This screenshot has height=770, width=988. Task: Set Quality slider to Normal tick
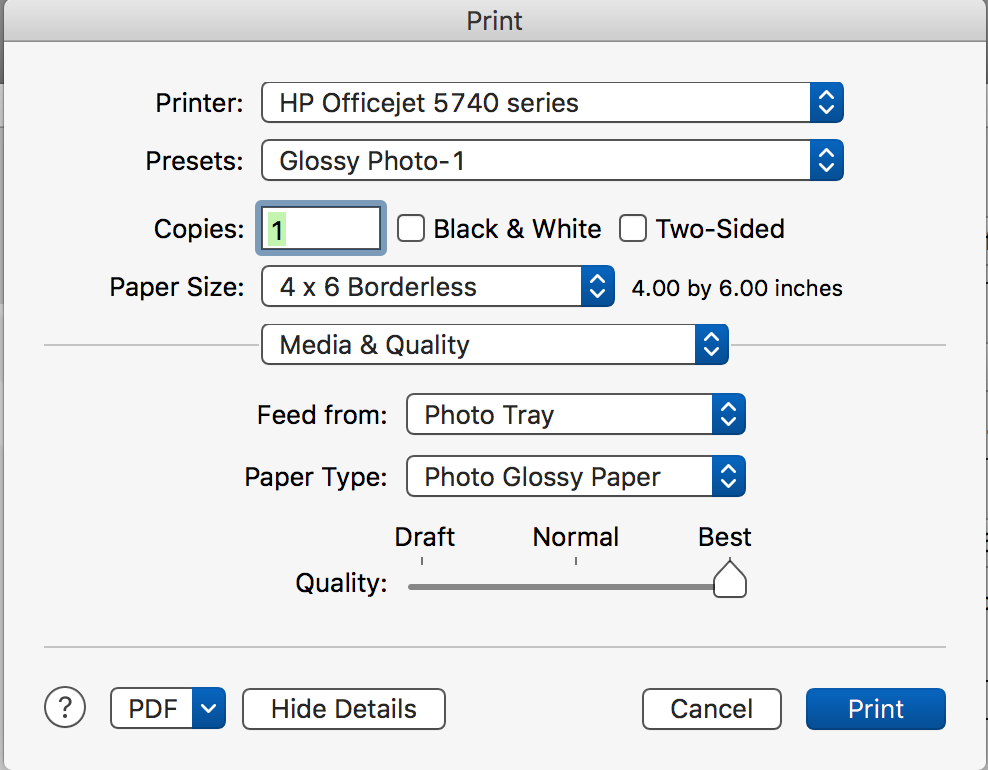point(576,585)
